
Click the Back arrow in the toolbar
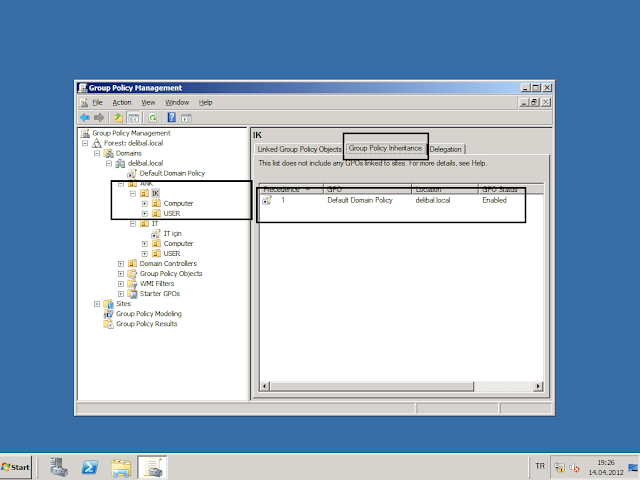(85, 117)
